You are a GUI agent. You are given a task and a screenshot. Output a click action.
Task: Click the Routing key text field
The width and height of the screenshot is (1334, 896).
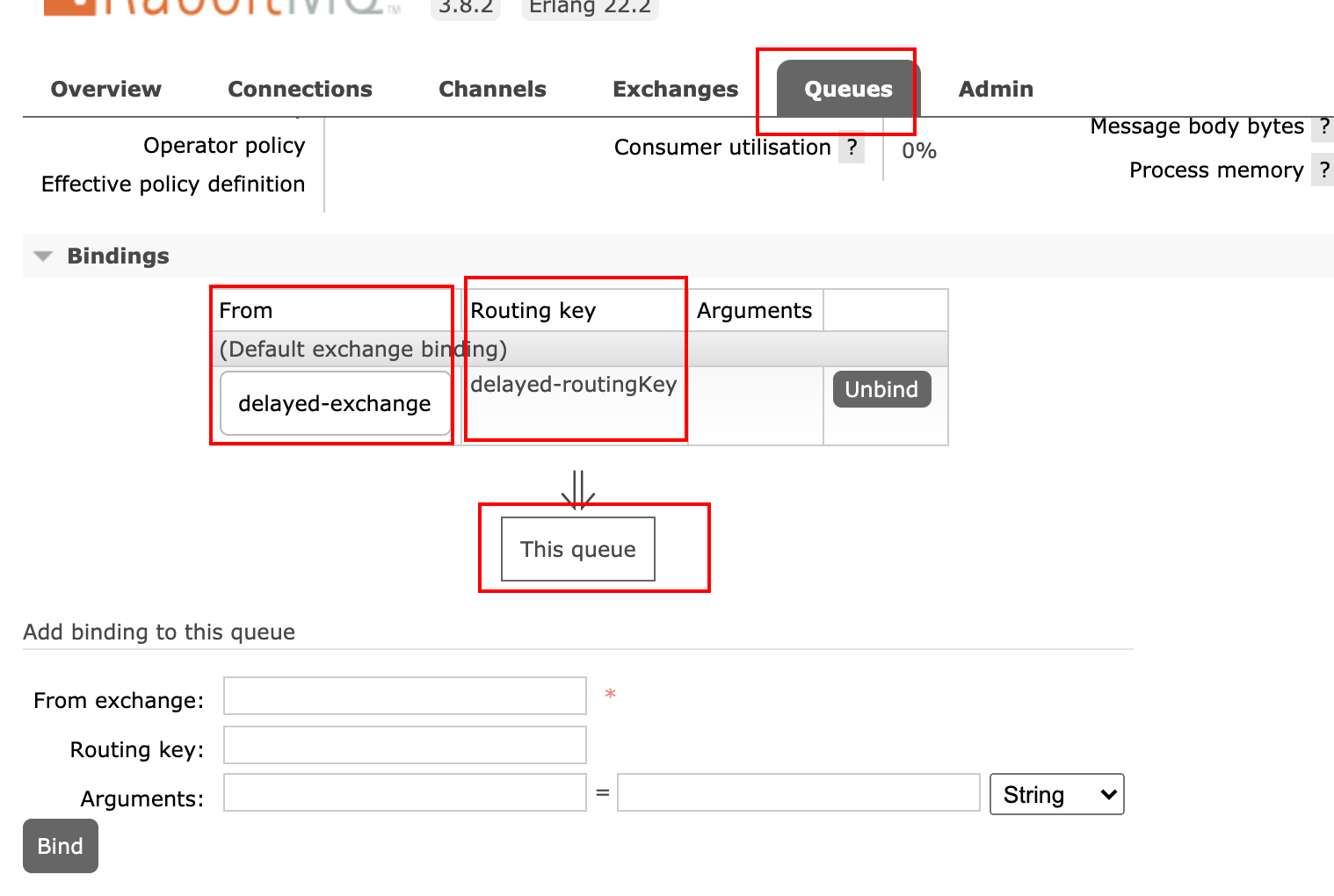coord(405,745)
